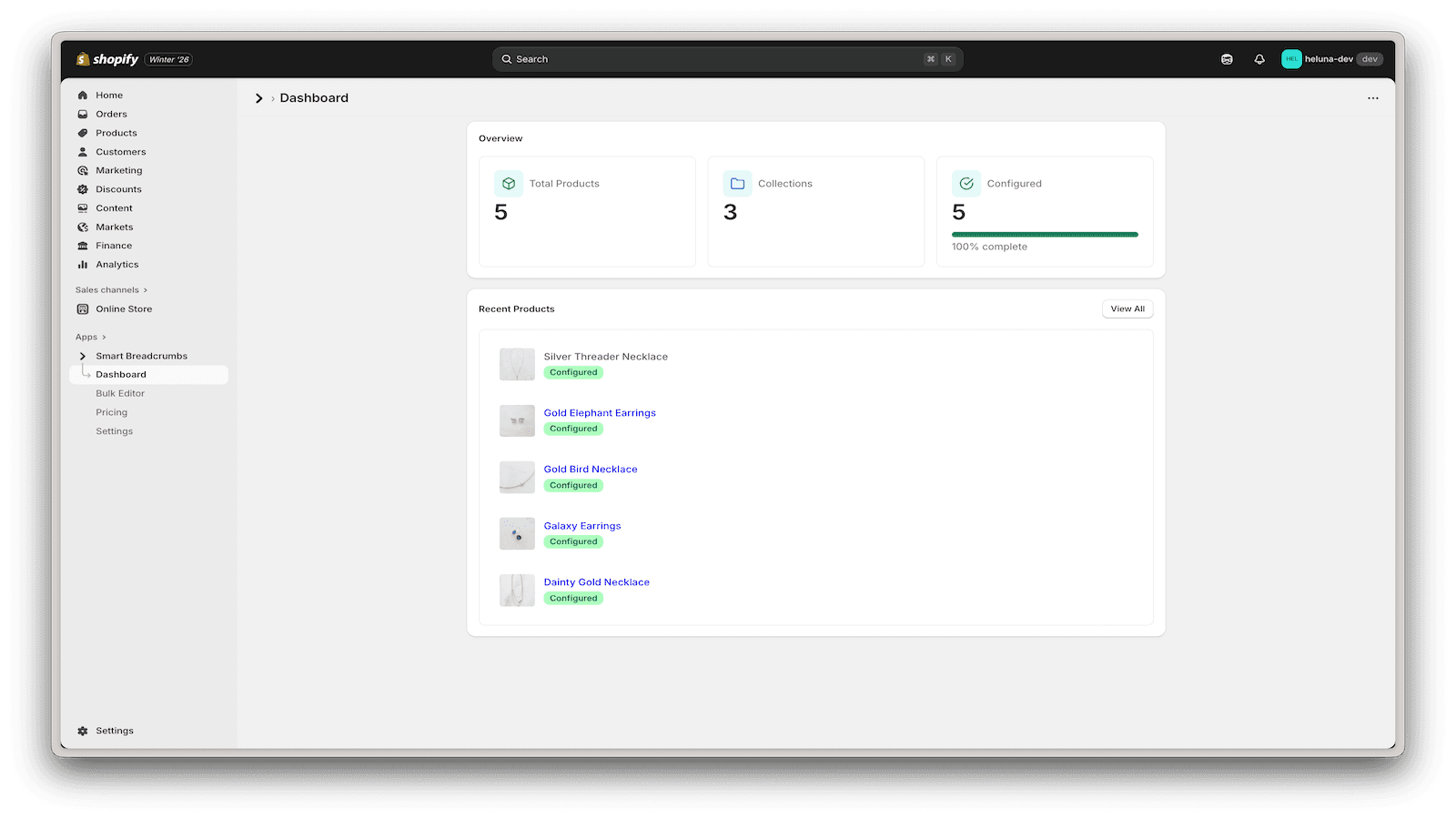The width and height of the screenshot is (1456, 819).
Task: Click the notification bell in the top bar
Action: tap(1259, 58)
